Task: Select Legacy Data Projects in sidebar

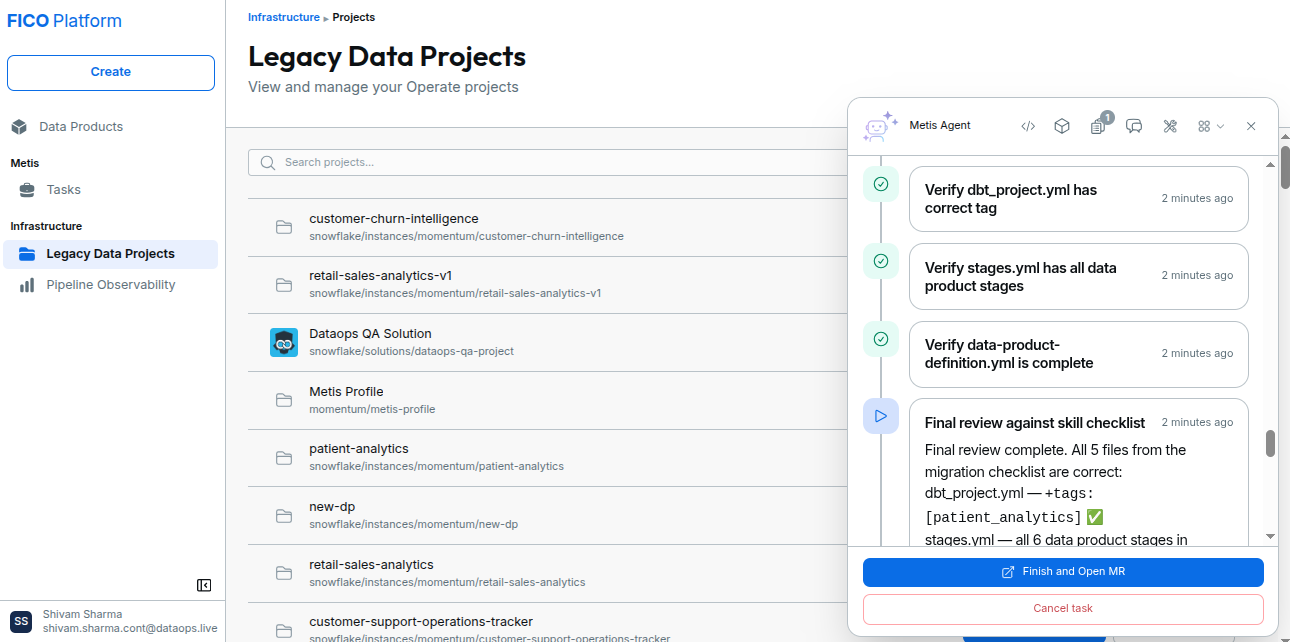Action: [x=110, y=254]
